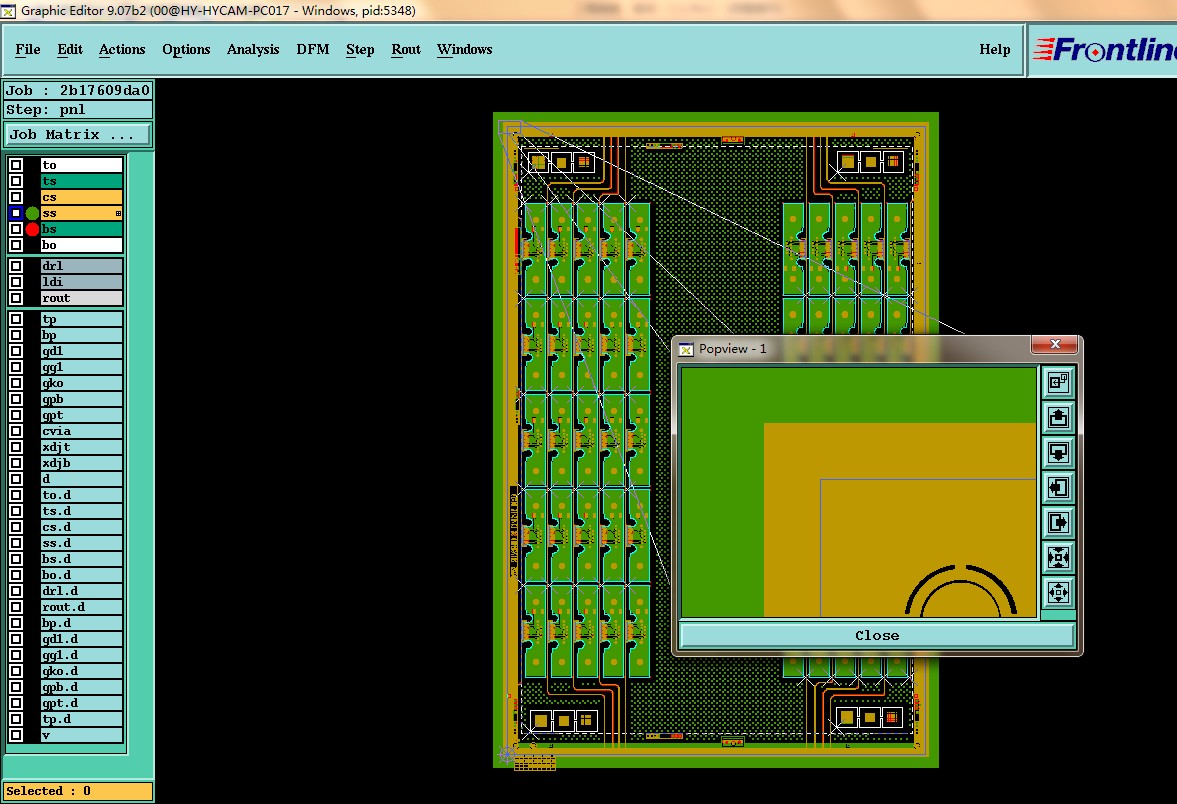Select the bp layer name
Image resolution: width=1177 pixels, height=804 pixels.
81,335
